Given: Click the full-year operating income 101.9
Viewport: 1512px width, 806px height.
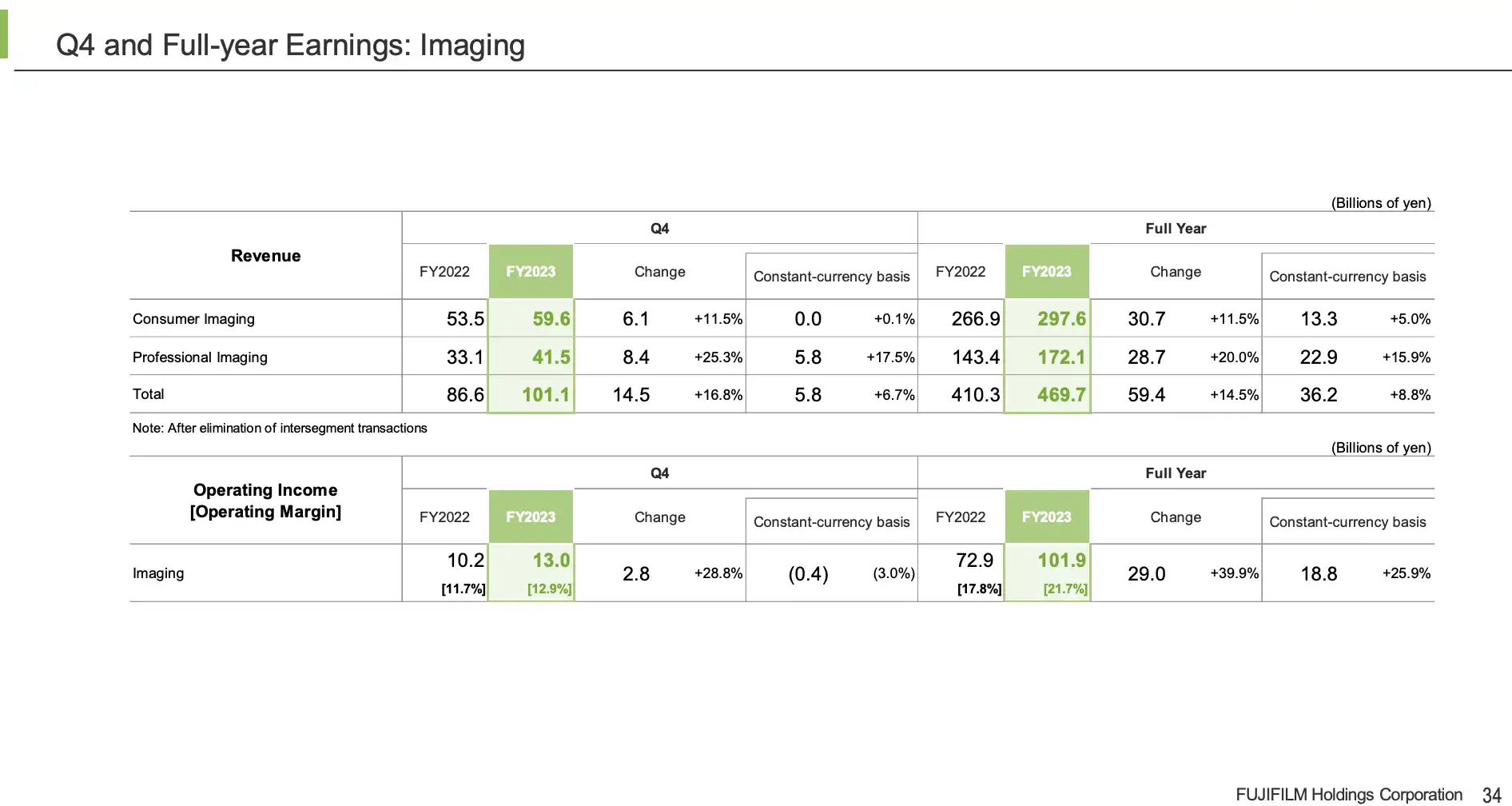Looking at the screenshot, I should pyautogui.click(x=1060, y=561).
